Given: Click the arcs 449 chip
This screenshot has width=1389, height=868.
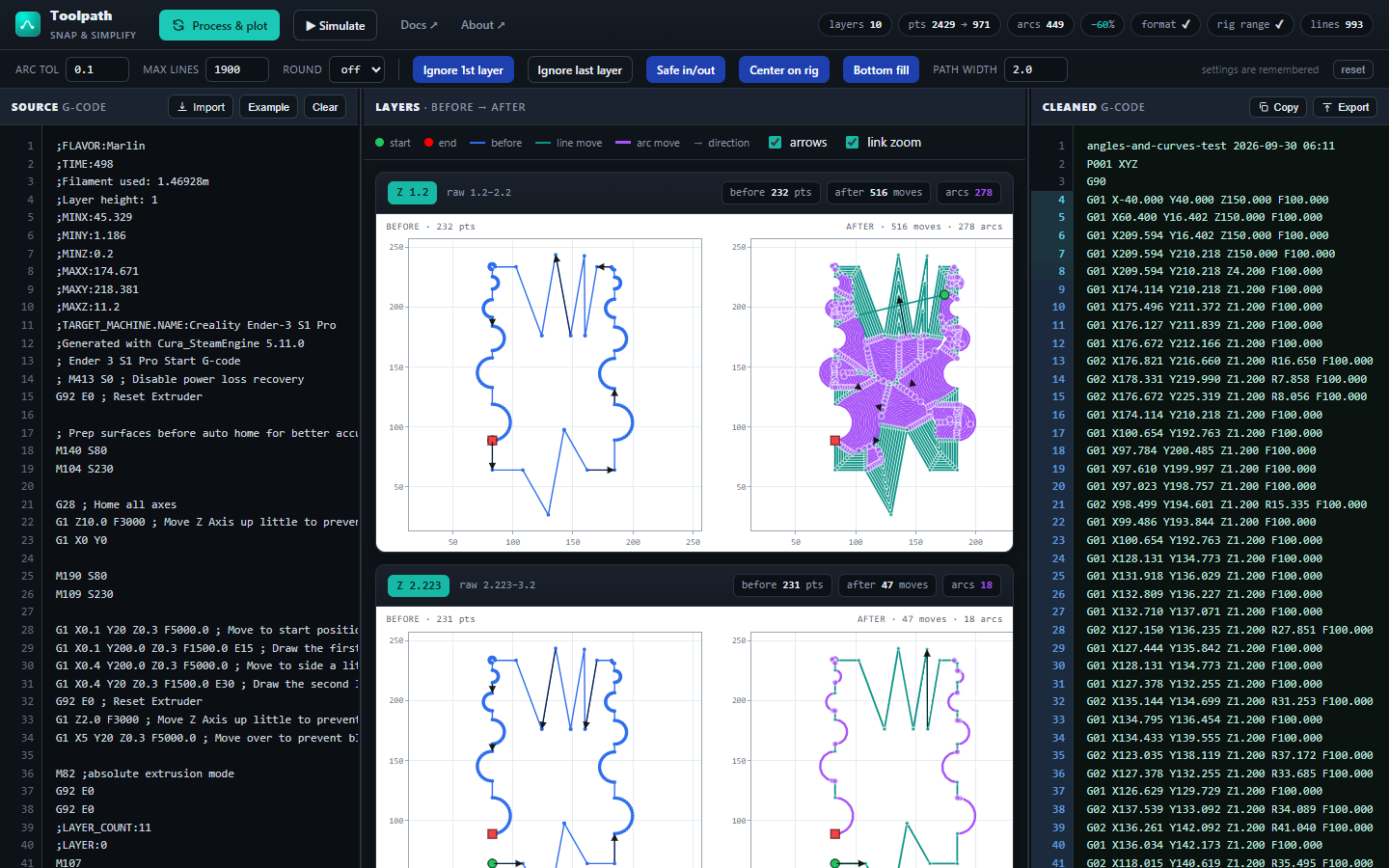Looking at the screenshot, I should 1041,24.
